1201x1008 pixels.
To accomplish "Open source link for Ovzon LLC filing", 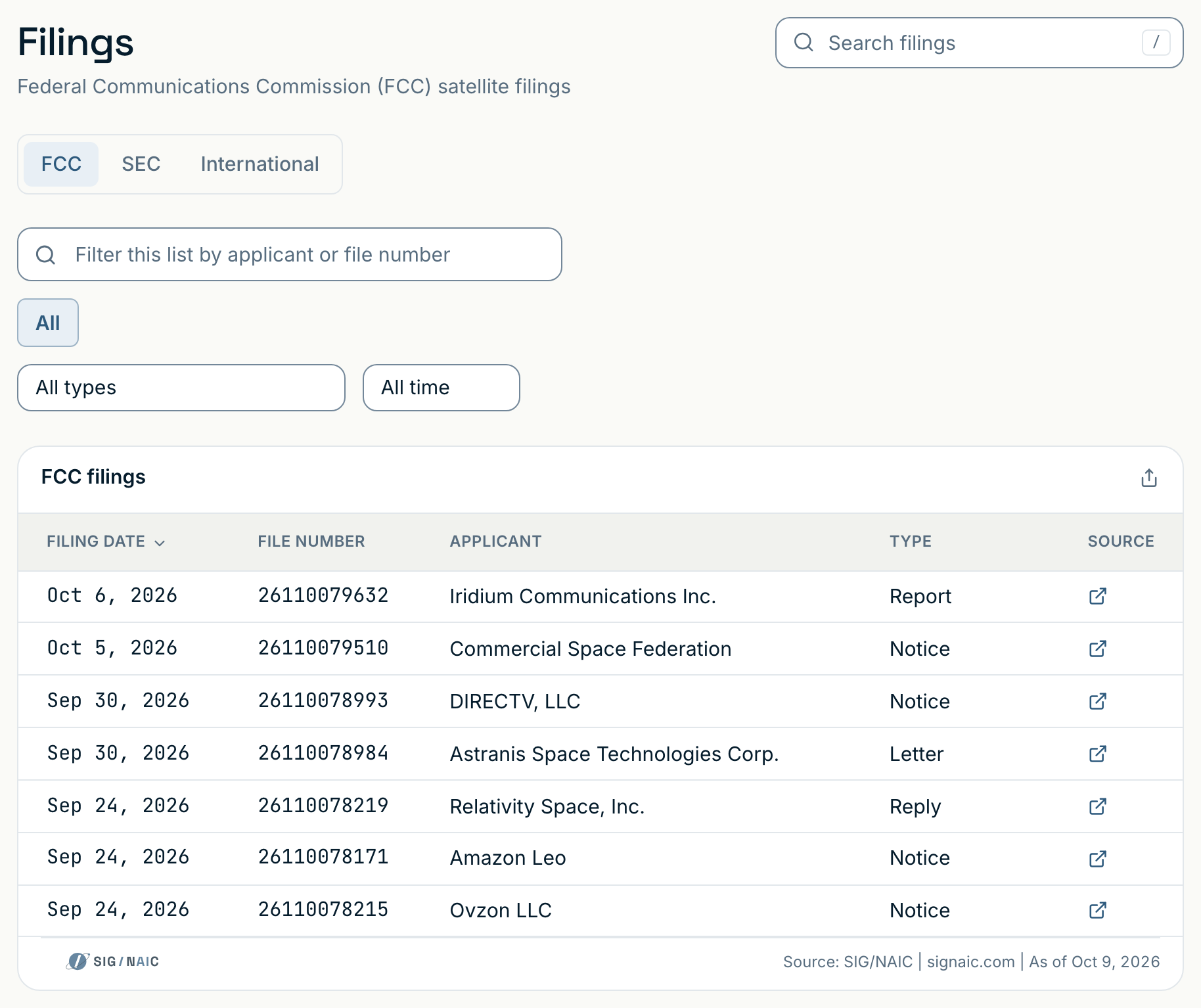I will [x=1097, y=910].
